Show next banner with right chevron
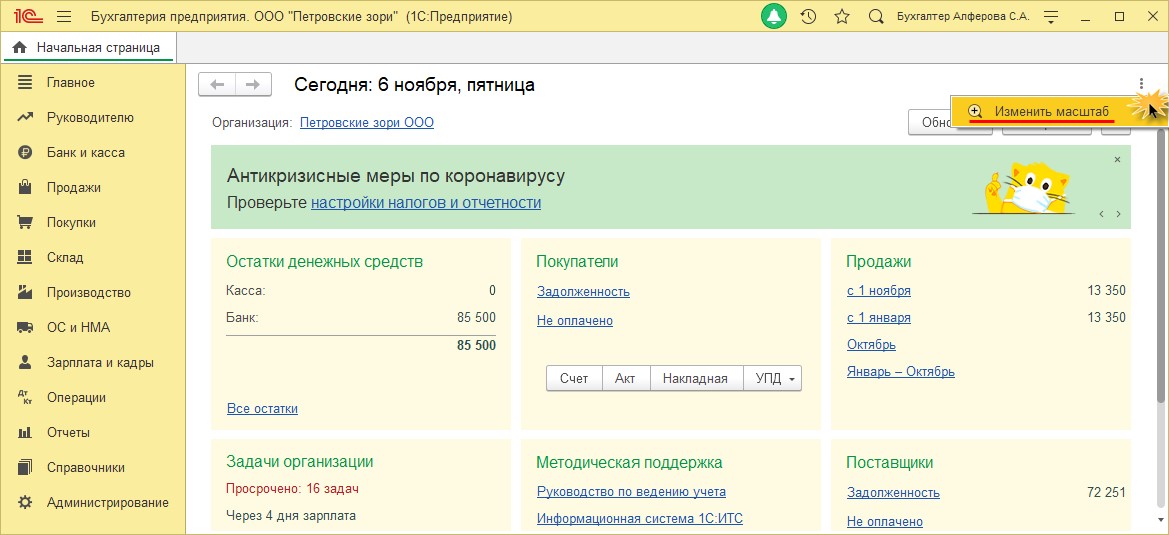 click(1118, 214)
